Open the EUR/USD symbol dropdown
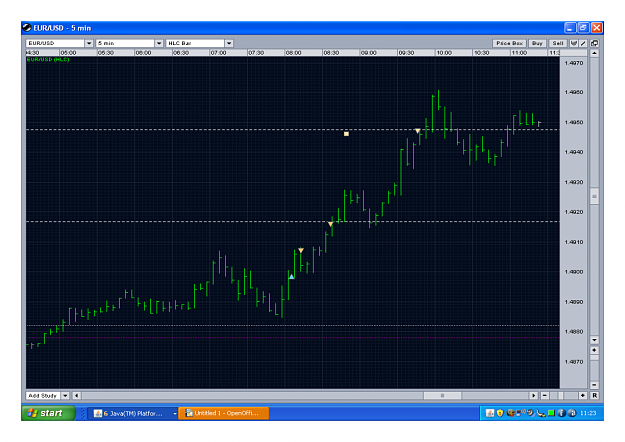The image size is (625, 442). (x=89, y=43)
